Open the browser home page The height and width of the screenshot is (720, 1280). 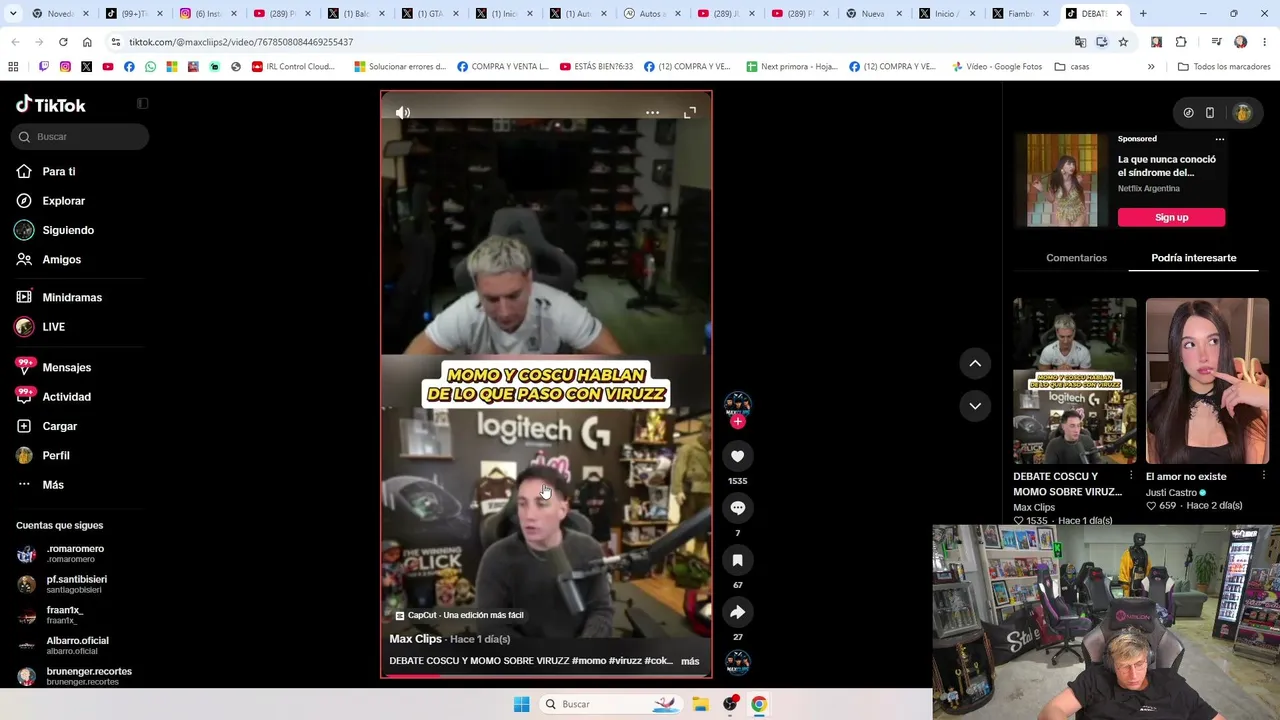[x=87, y=42]
